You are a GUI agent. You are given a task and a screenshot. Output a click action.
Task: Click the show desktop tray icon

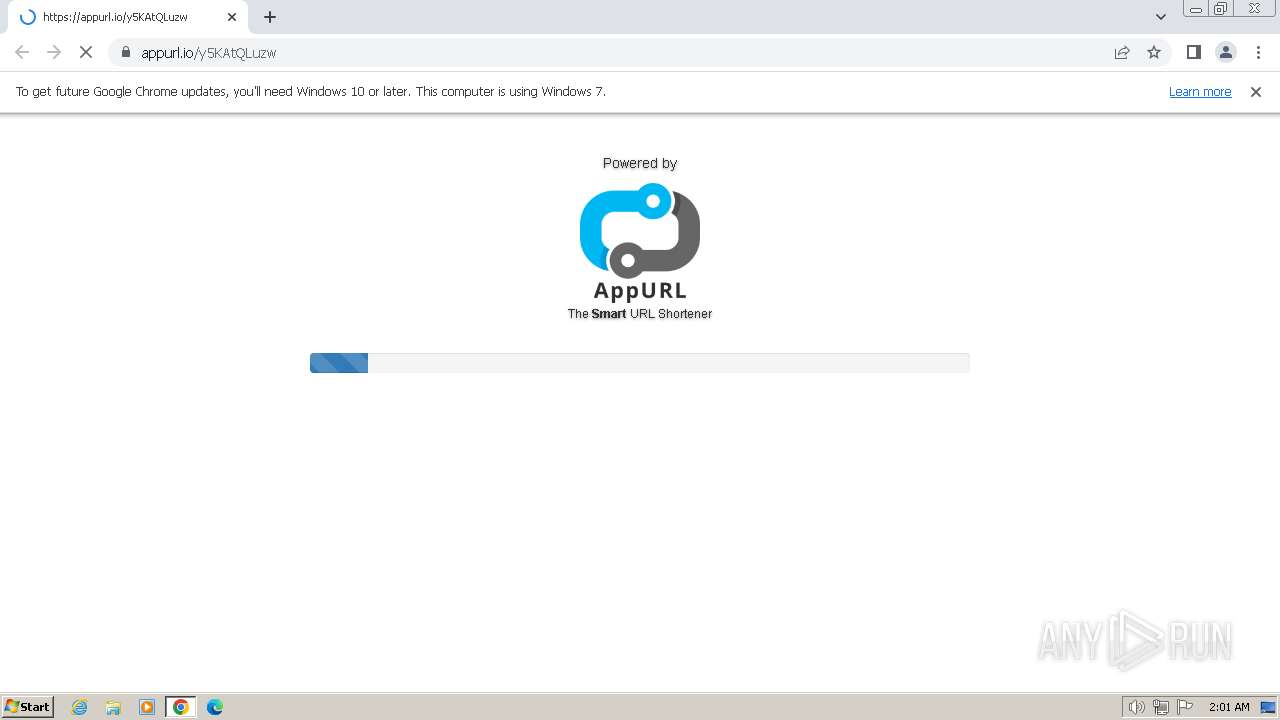click(x=1268, y=707)
